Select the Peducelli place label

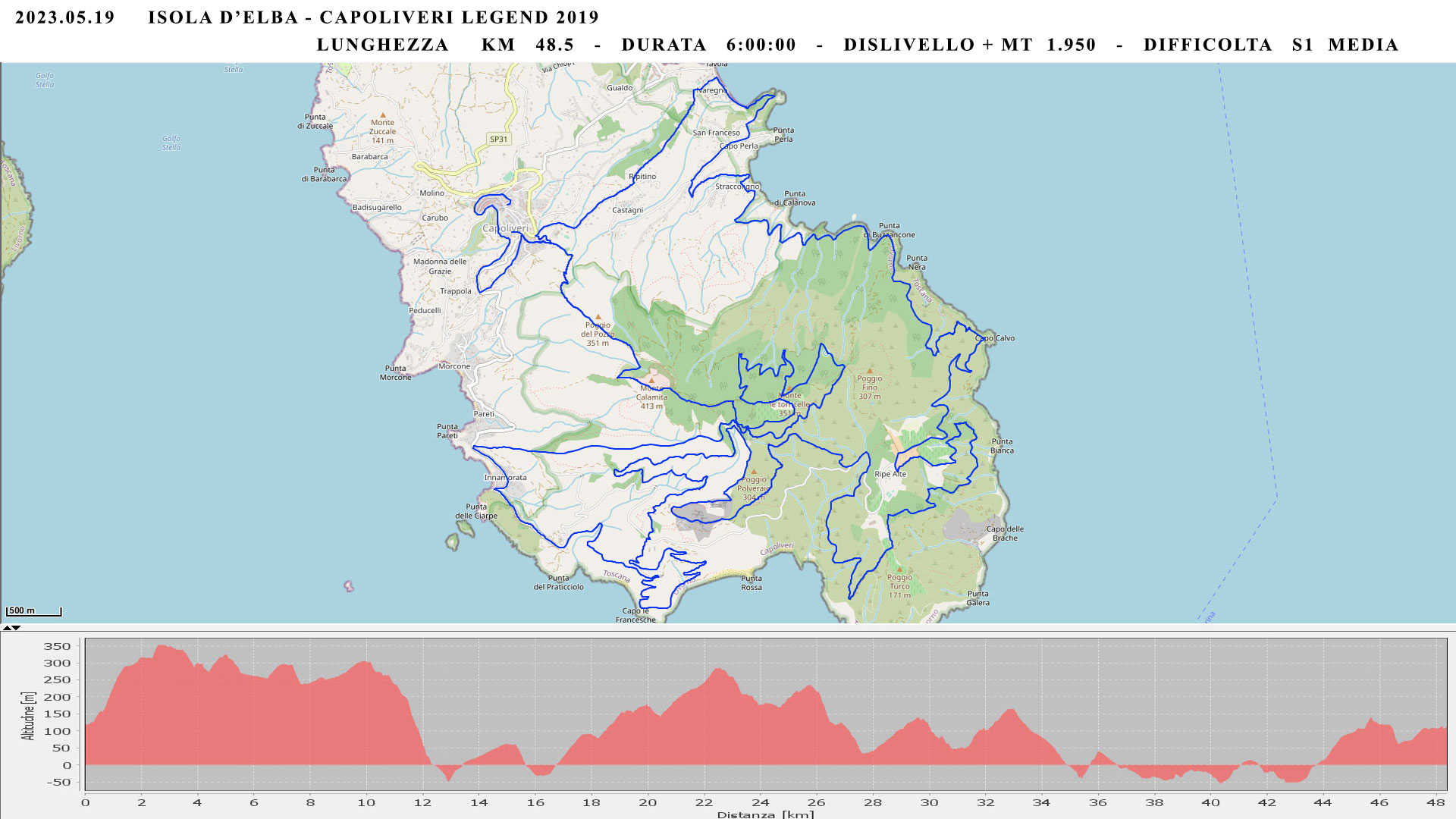[x=425, y=310]
